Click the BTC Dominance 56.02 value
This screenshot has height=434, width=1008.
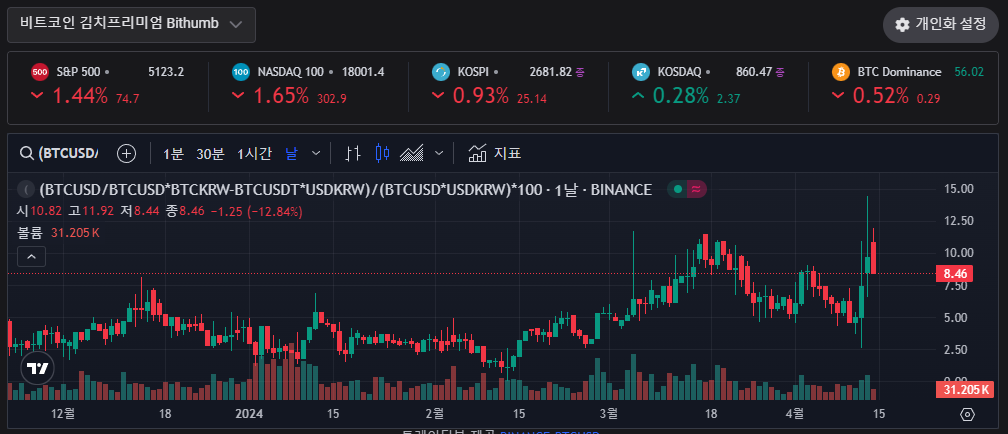pyautogui.click(x=969, y=72)
